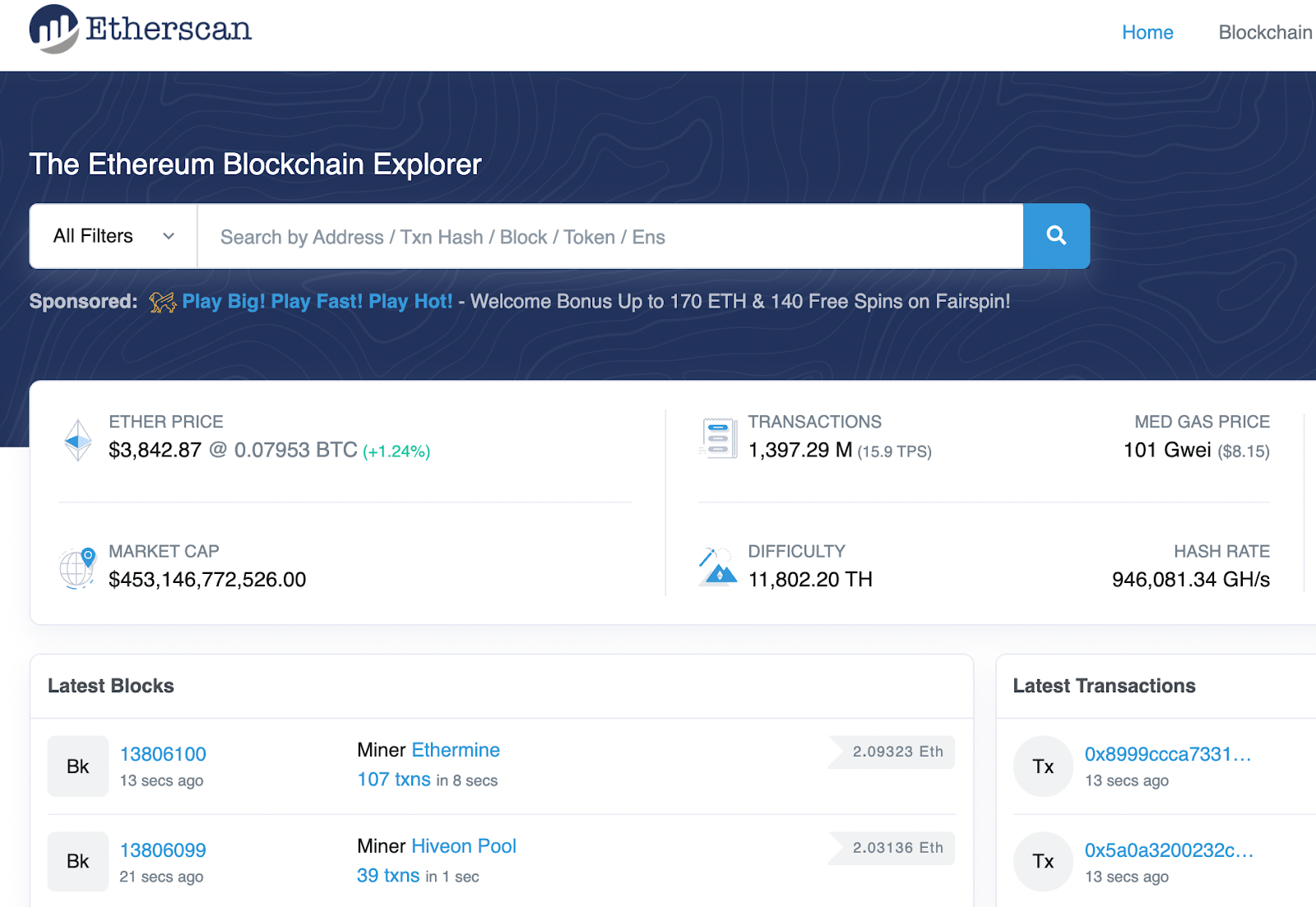Click the MARKET CAP label

click(x=164, y=551)
